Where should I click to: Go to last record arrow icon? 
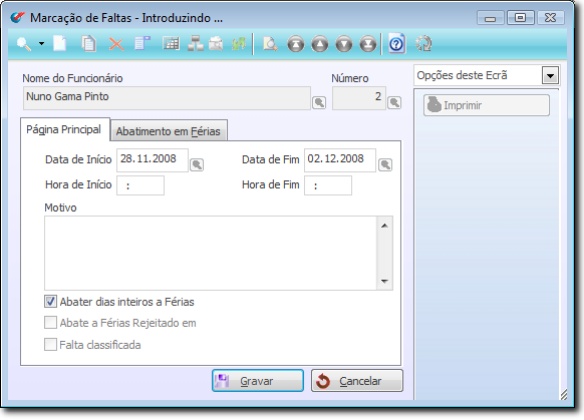368,44
